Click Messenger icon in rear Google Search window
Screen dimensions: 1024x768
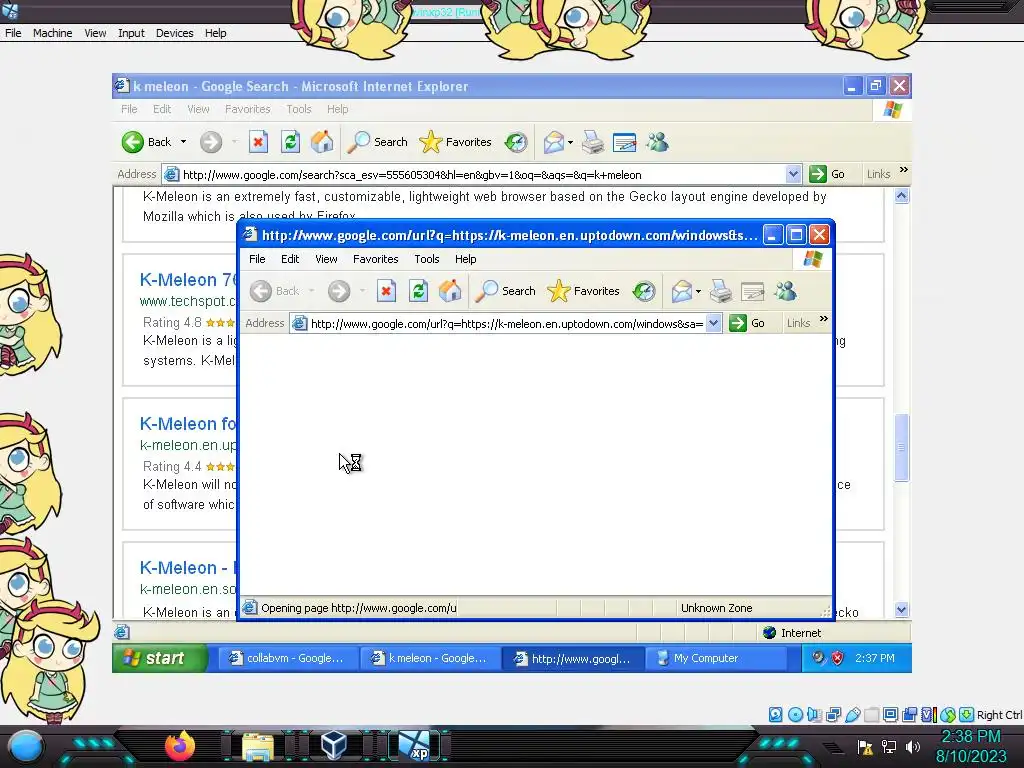coord(658,142)
